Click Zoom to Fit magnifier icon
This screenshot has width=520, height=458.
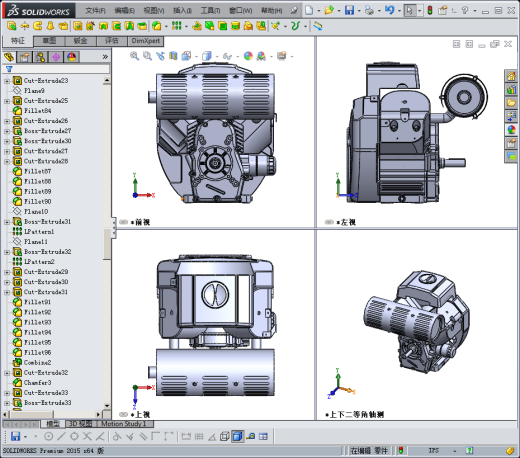pyautogui.click(x=134, y=56)
